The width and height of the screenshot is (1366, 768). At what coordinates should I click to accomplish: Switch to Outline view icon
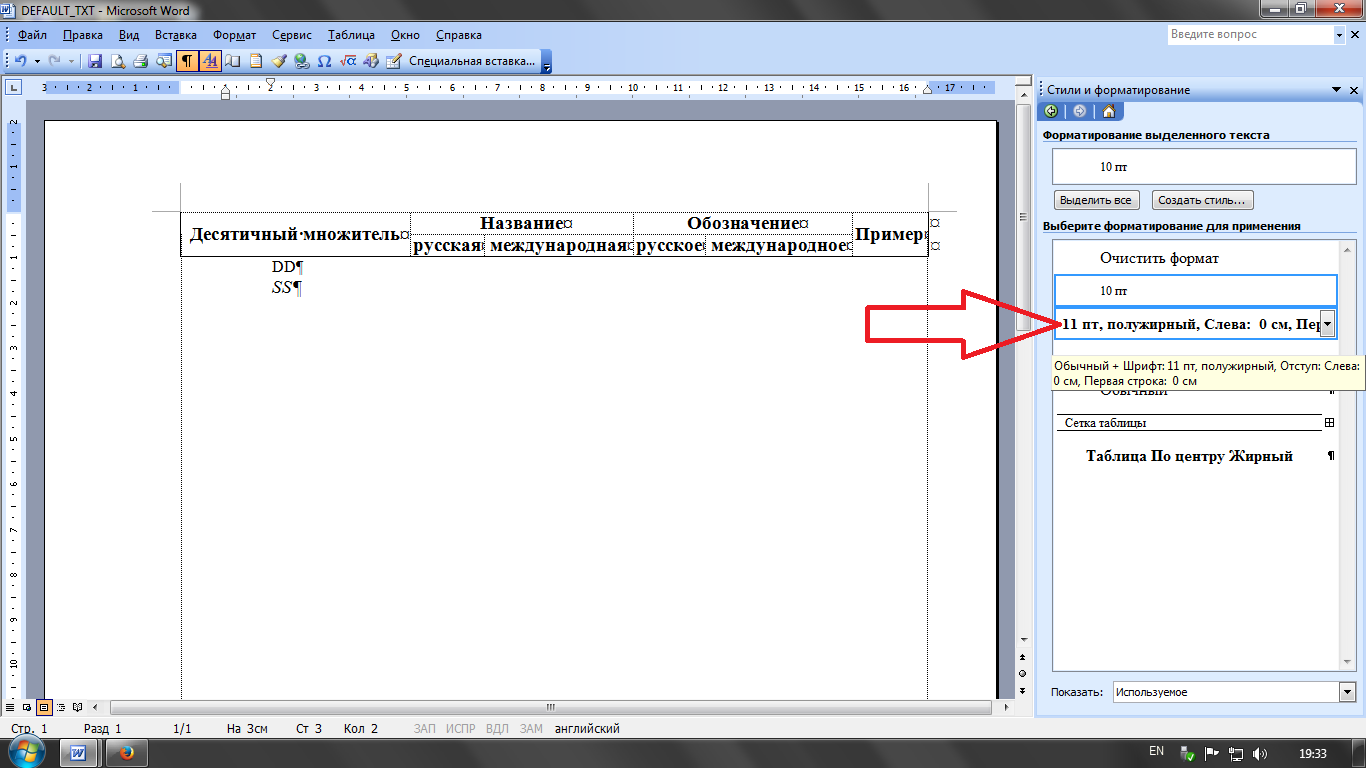pos(61,707)
